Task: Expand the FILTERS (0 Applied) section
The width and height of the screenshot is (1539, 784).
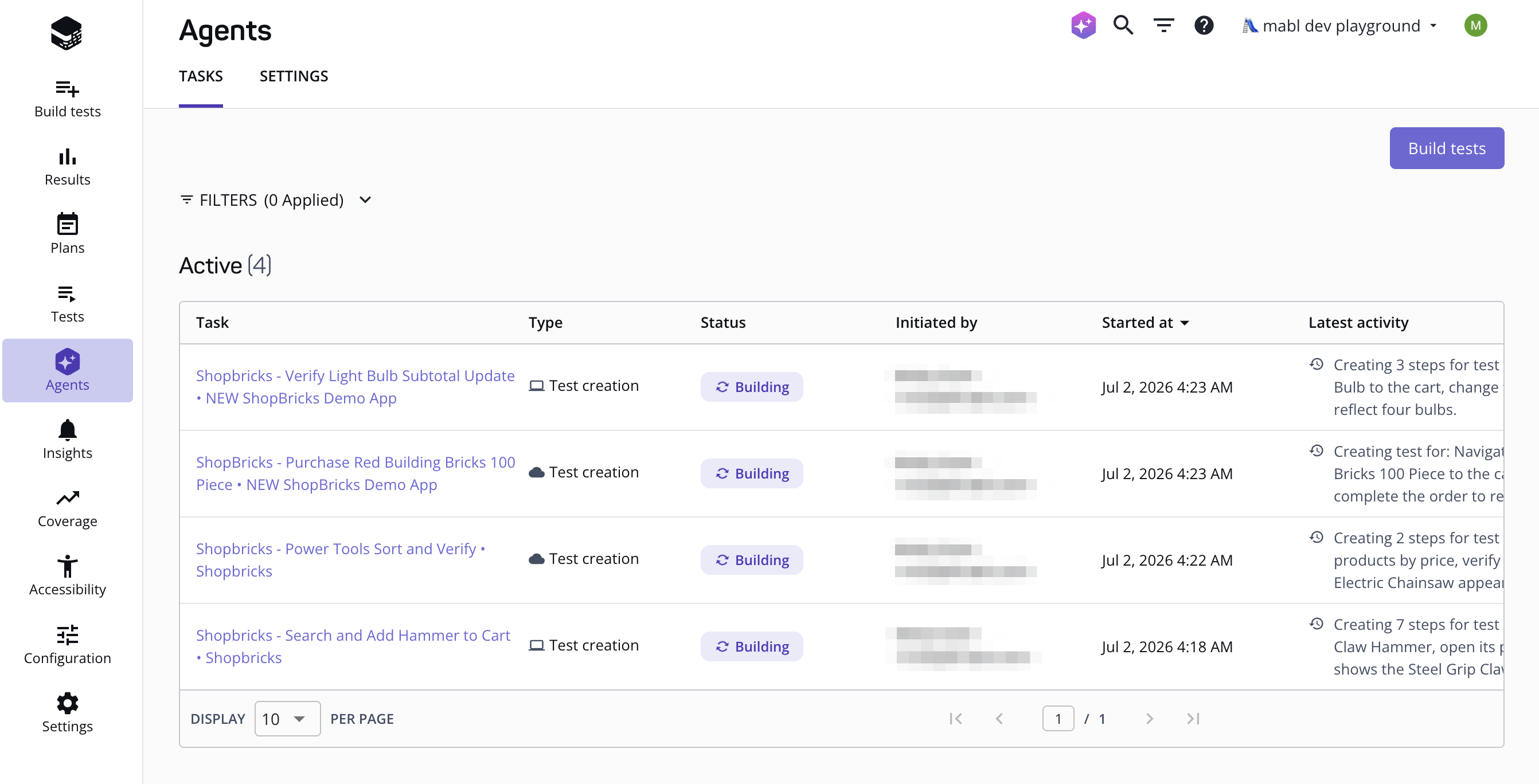Action: 275,200
